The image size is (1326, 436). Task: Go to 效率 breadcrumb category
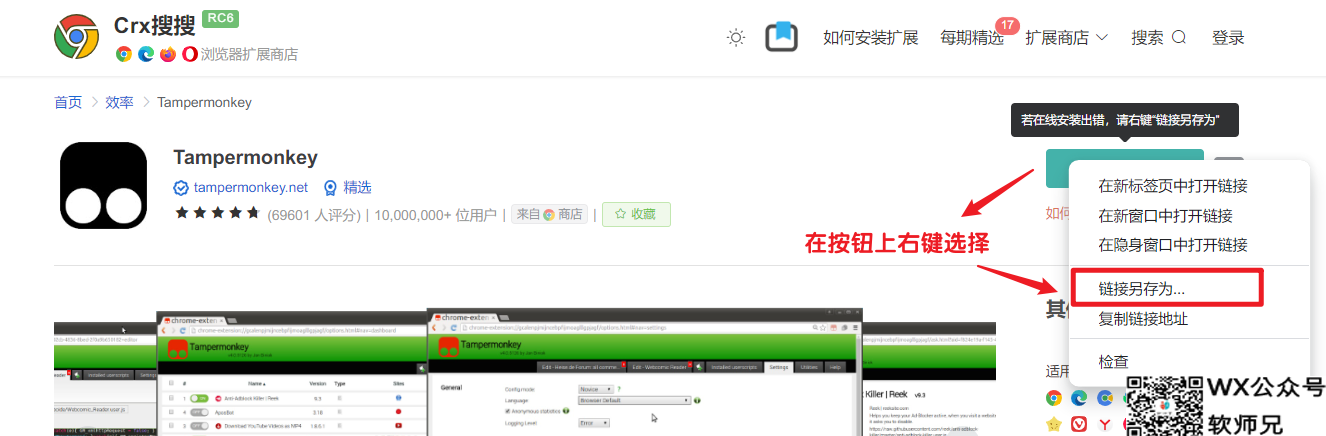[119, 102]
